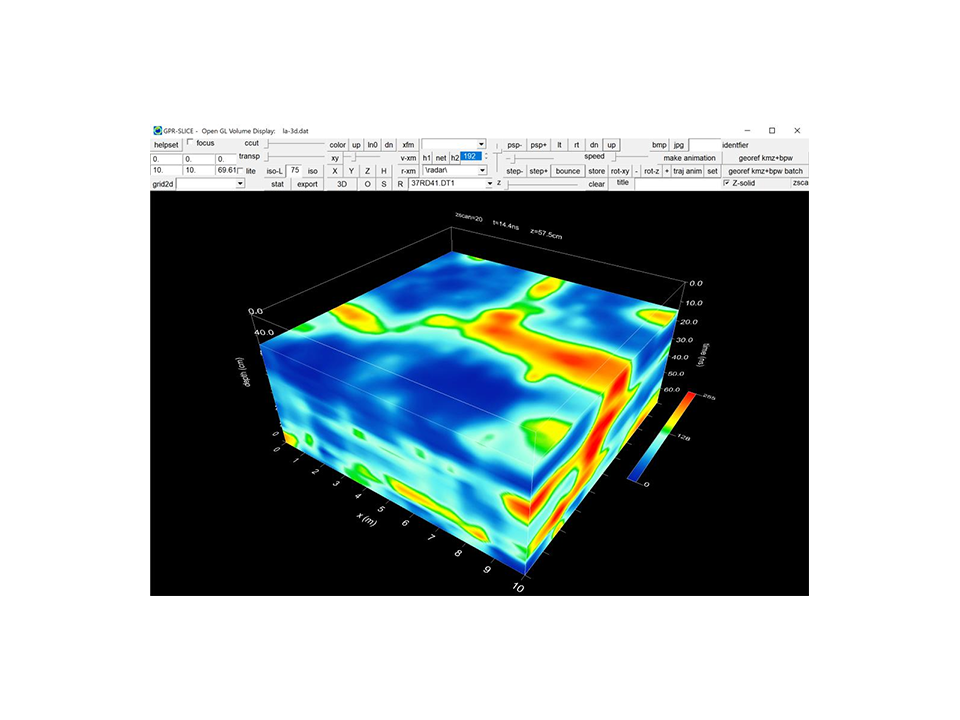Click the ccut slider handle

point(266,143)
